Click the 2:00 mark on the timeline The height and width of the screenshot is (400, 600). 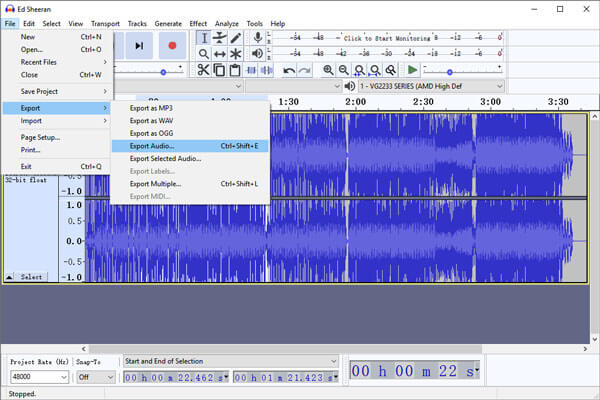(x=355, y=102)
